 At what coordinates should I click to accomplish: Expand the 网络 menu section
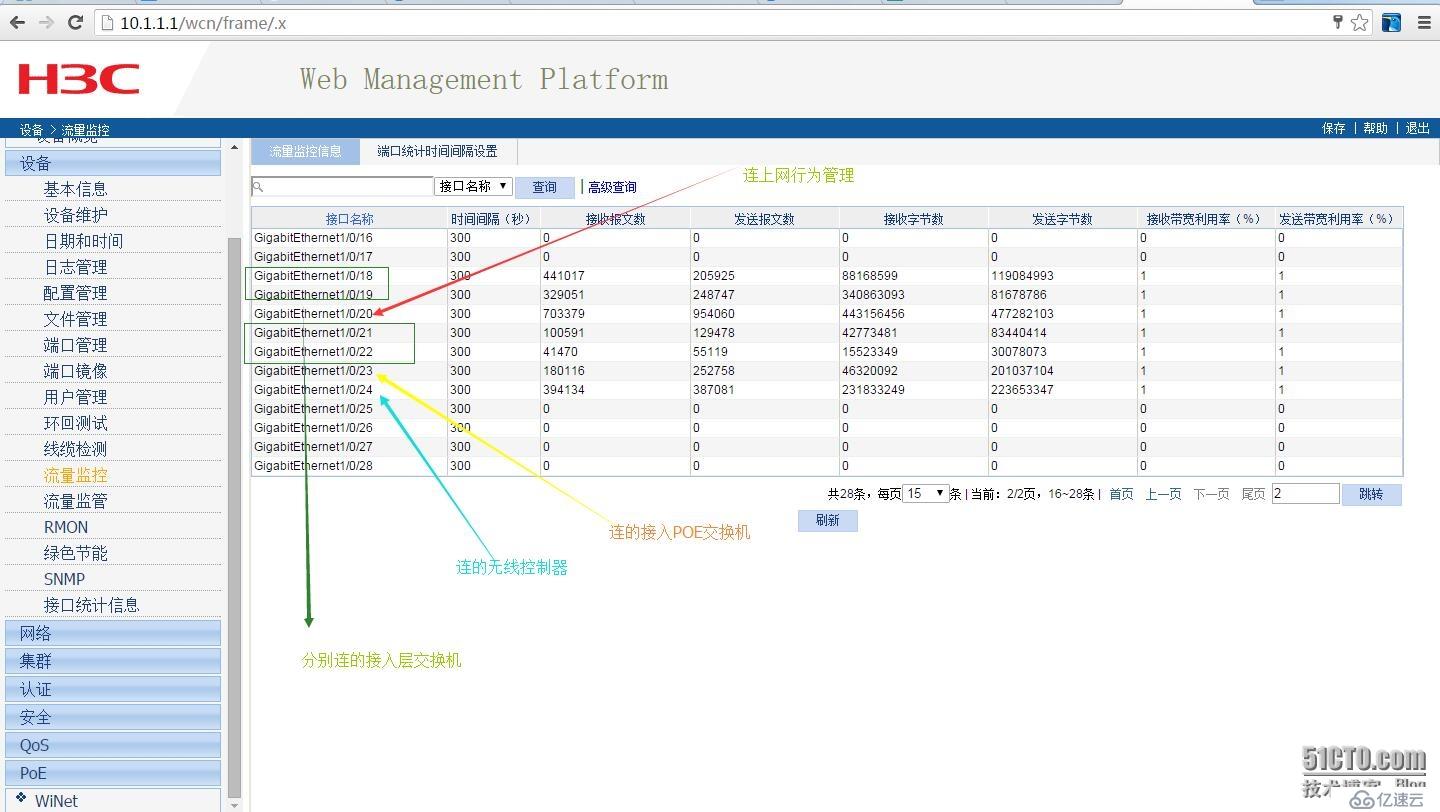[x=113, y=633]
